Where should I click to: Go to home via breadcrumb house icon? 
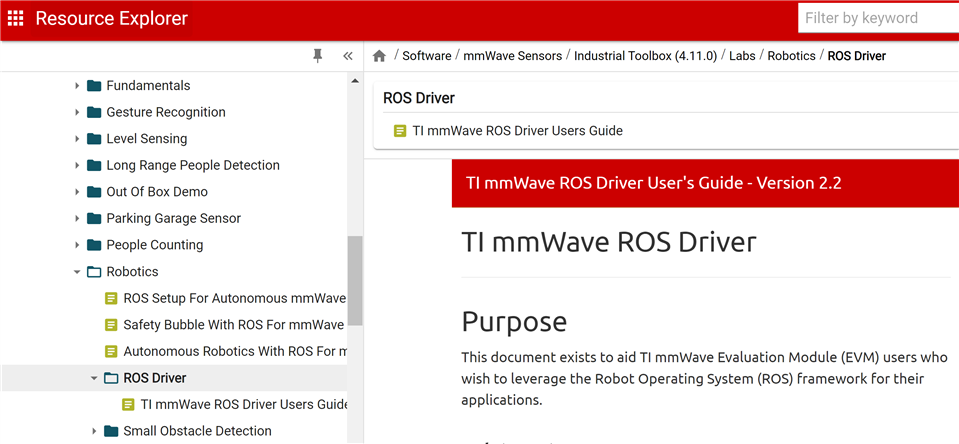click(x=379, y=56)
